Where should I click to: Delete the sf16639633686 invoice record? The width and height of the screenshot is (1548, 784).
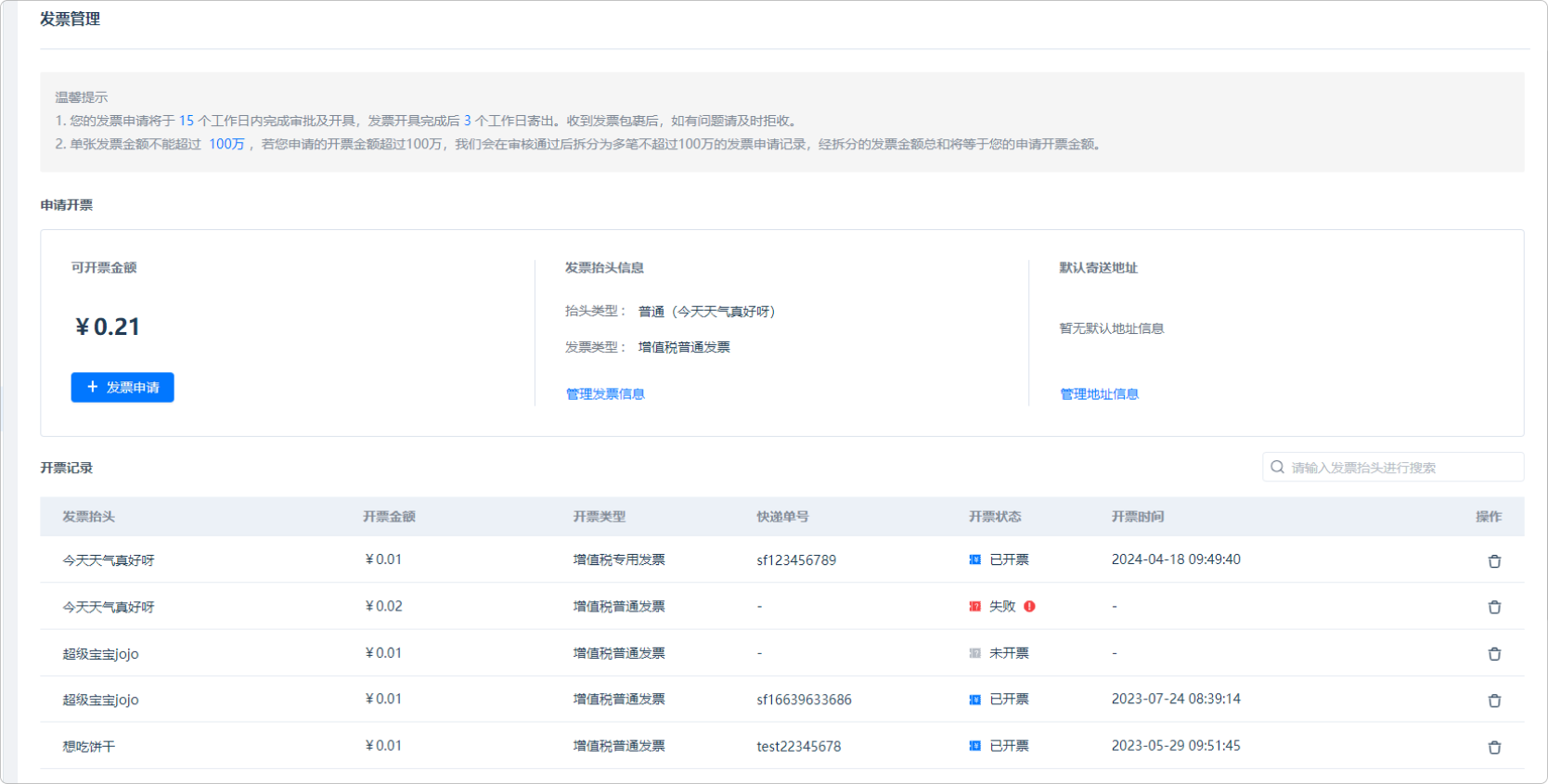(x=1494, y=700)
